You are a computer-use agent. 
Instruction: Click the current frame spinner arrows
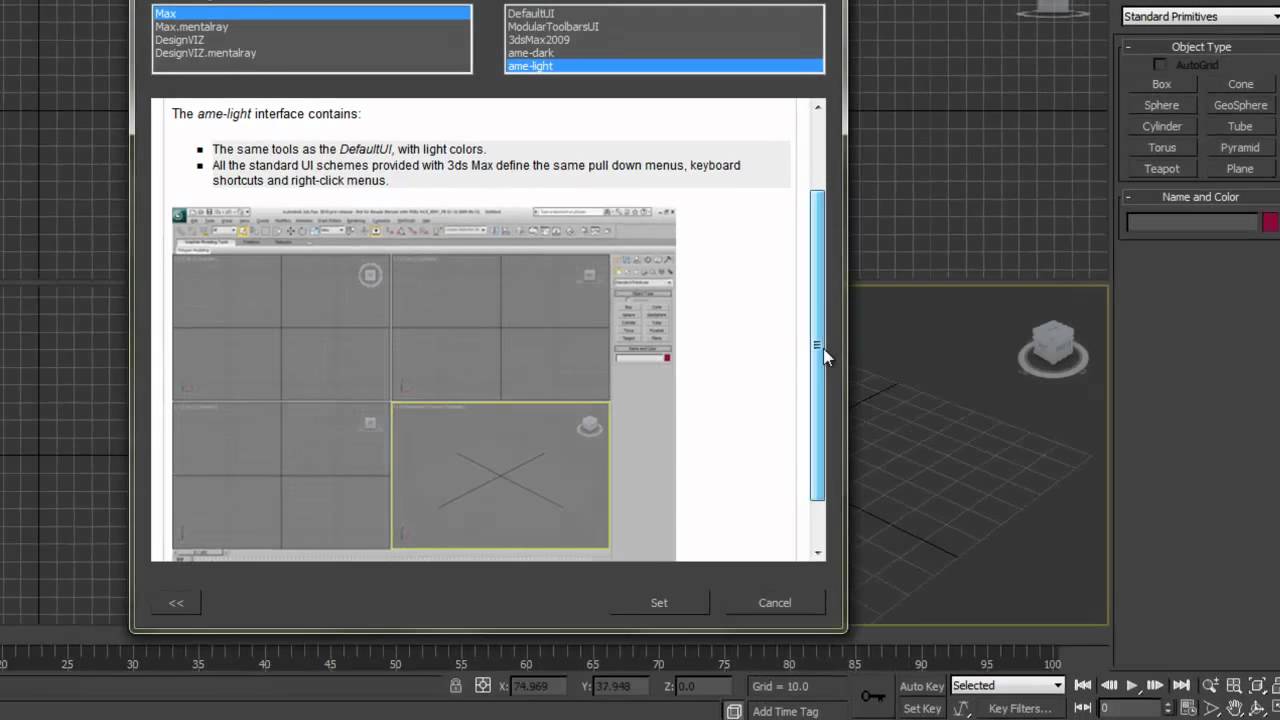(x=1167, y=708)
